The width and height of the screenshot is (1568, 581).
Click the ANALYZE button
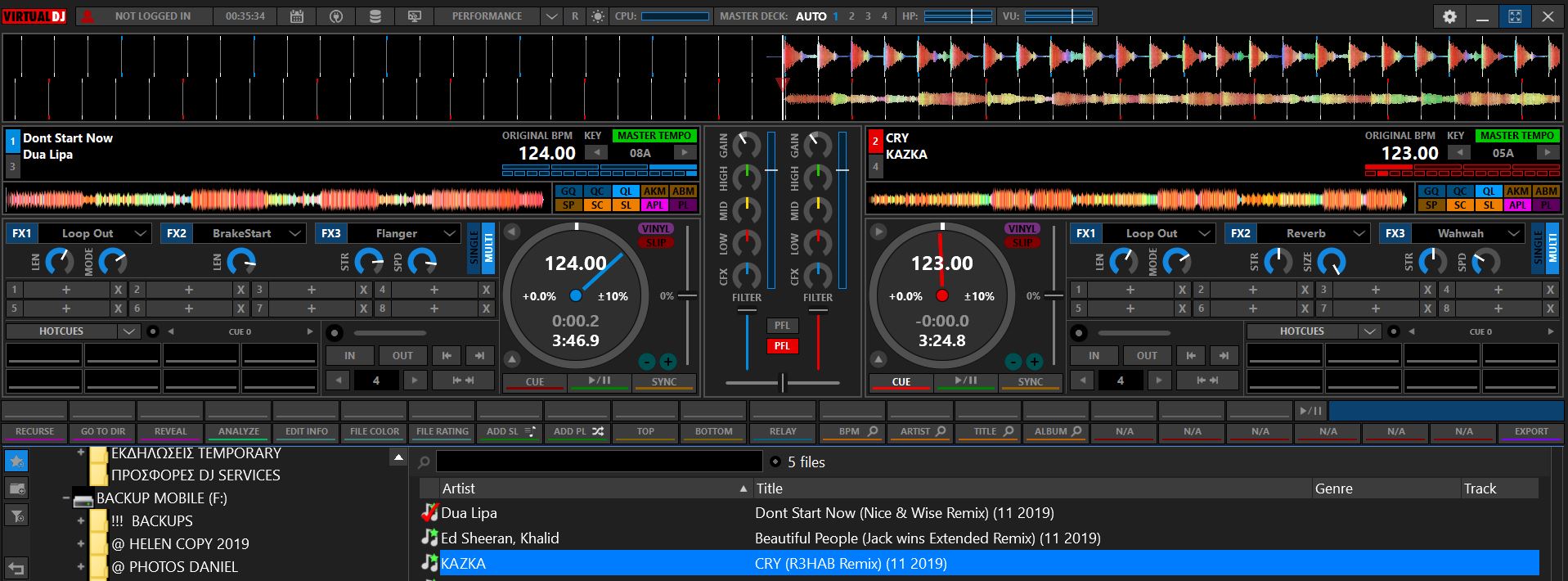click(x=239, y=431)
